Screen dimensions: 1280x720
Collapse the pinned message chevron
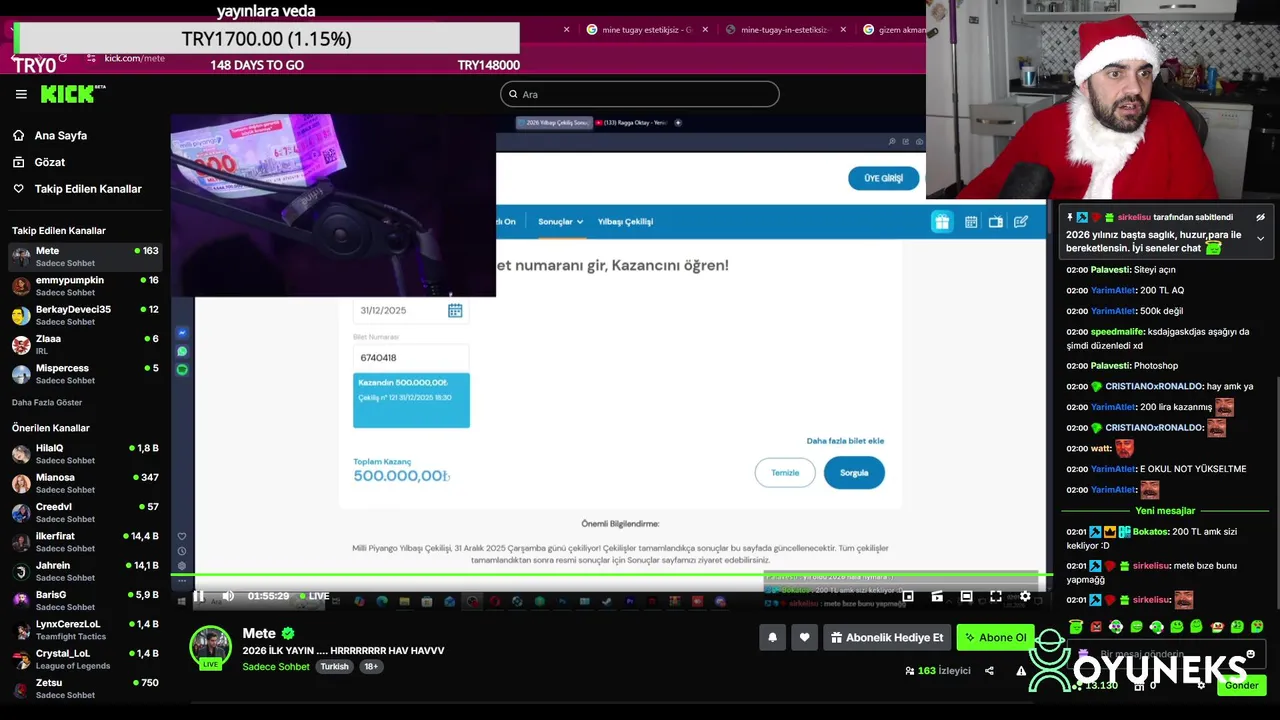(1260, 239)
